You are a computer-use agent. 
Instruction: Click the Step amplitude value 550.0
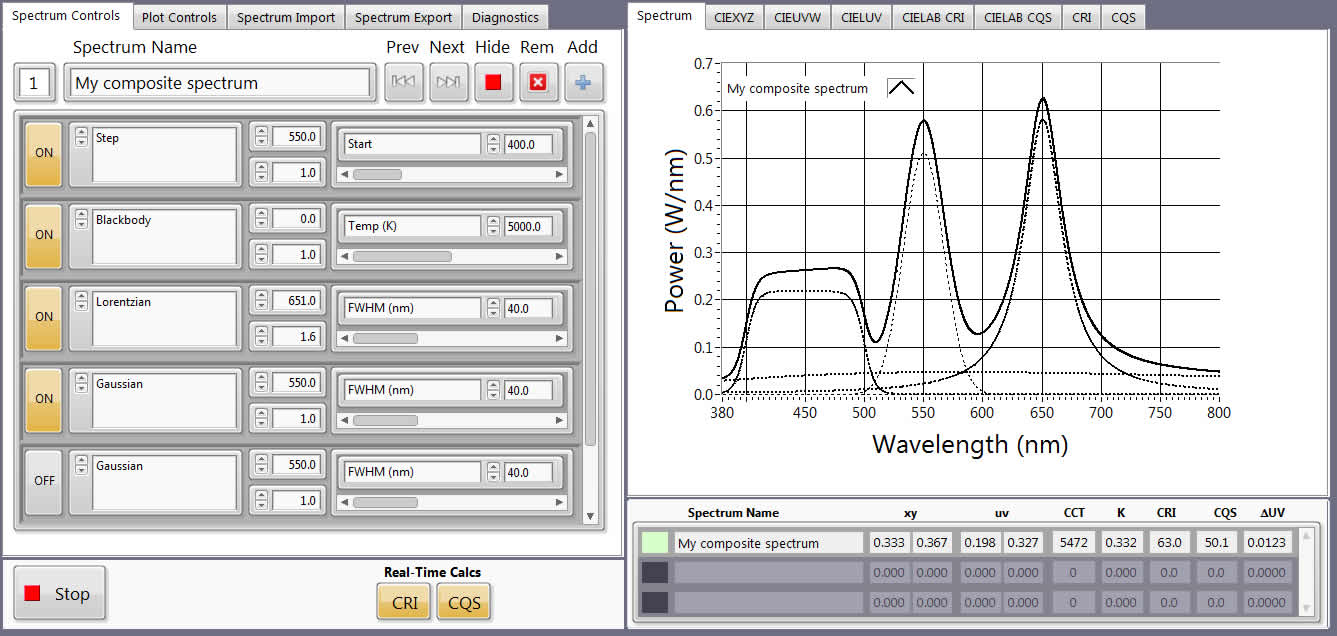point(297,136)
